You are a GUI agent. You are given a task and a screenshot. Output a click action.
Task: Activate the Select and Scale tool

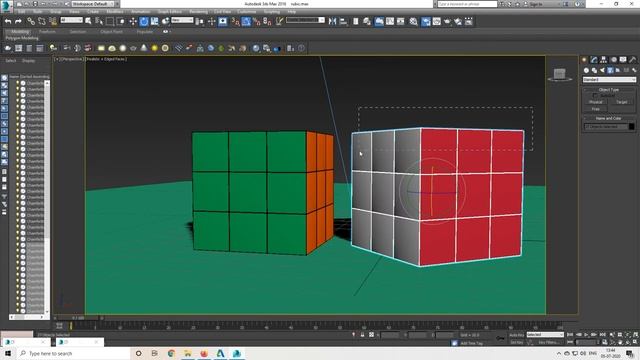[155, 21]
